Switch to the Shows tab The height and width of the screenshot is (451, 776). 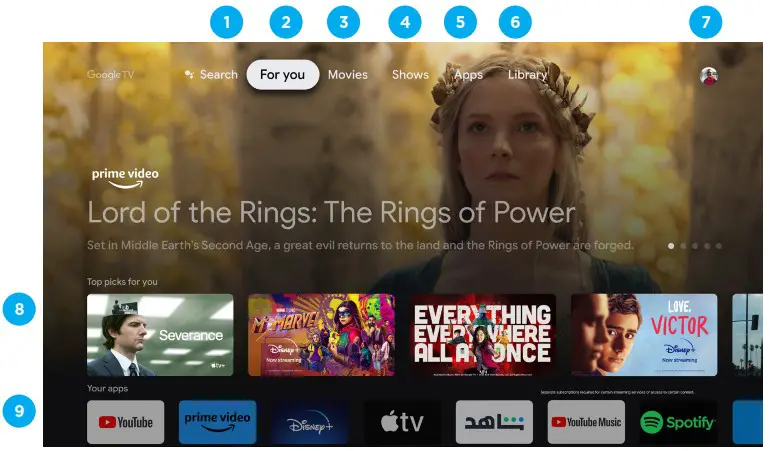coord(410,75)
